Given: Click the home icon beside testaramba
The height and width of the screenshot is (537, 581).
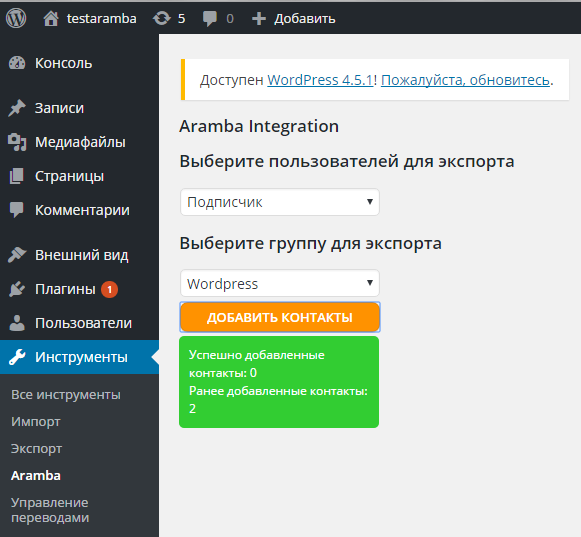Looking at the screenshot, I should click(51, 19).
